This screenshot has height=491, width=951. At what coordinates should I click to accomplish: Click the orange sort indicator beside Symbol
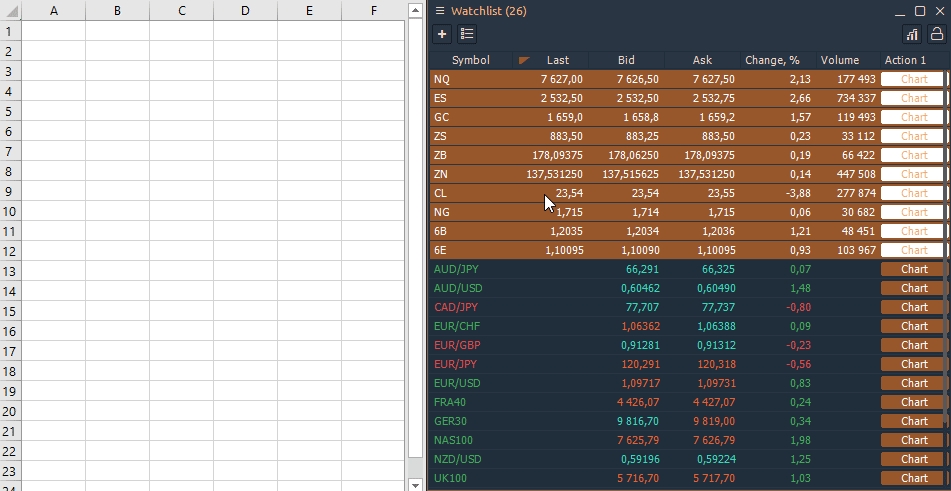click(x=524, y=61)
